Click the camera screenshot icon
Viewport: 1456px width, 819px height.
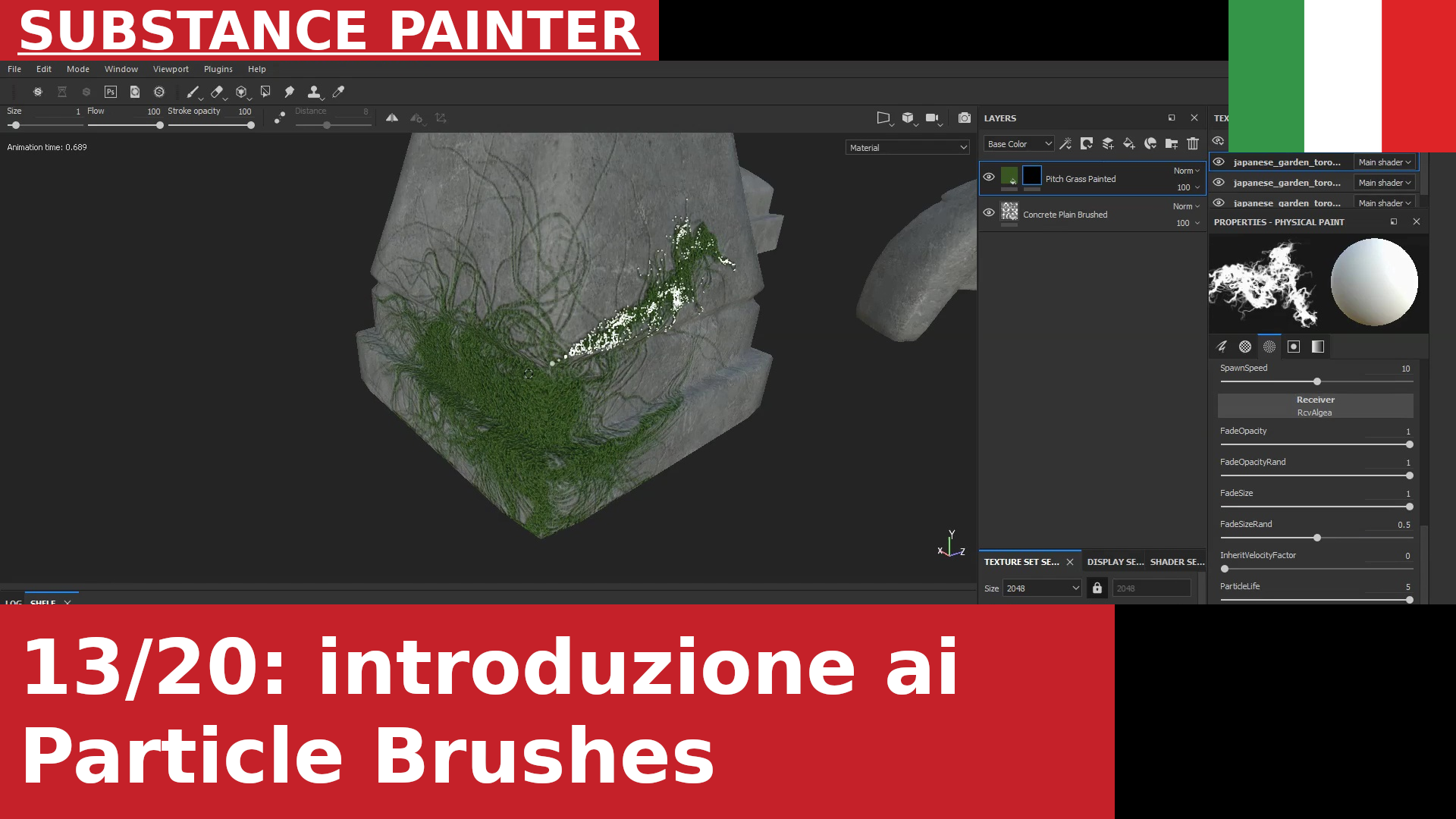[965, 118]
